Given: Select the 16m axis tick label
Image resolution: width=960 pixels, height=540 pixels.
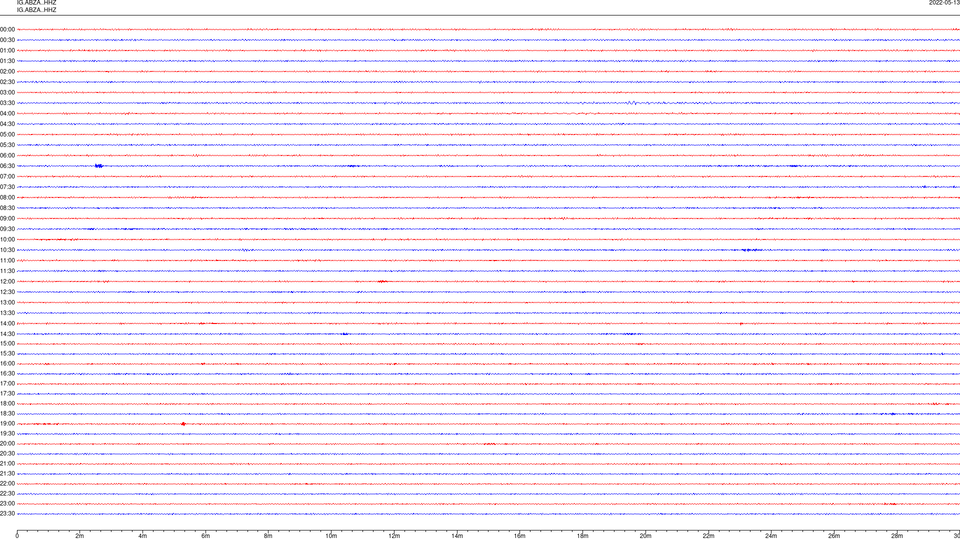Looking at the screenshot, I should click(520, 536).
